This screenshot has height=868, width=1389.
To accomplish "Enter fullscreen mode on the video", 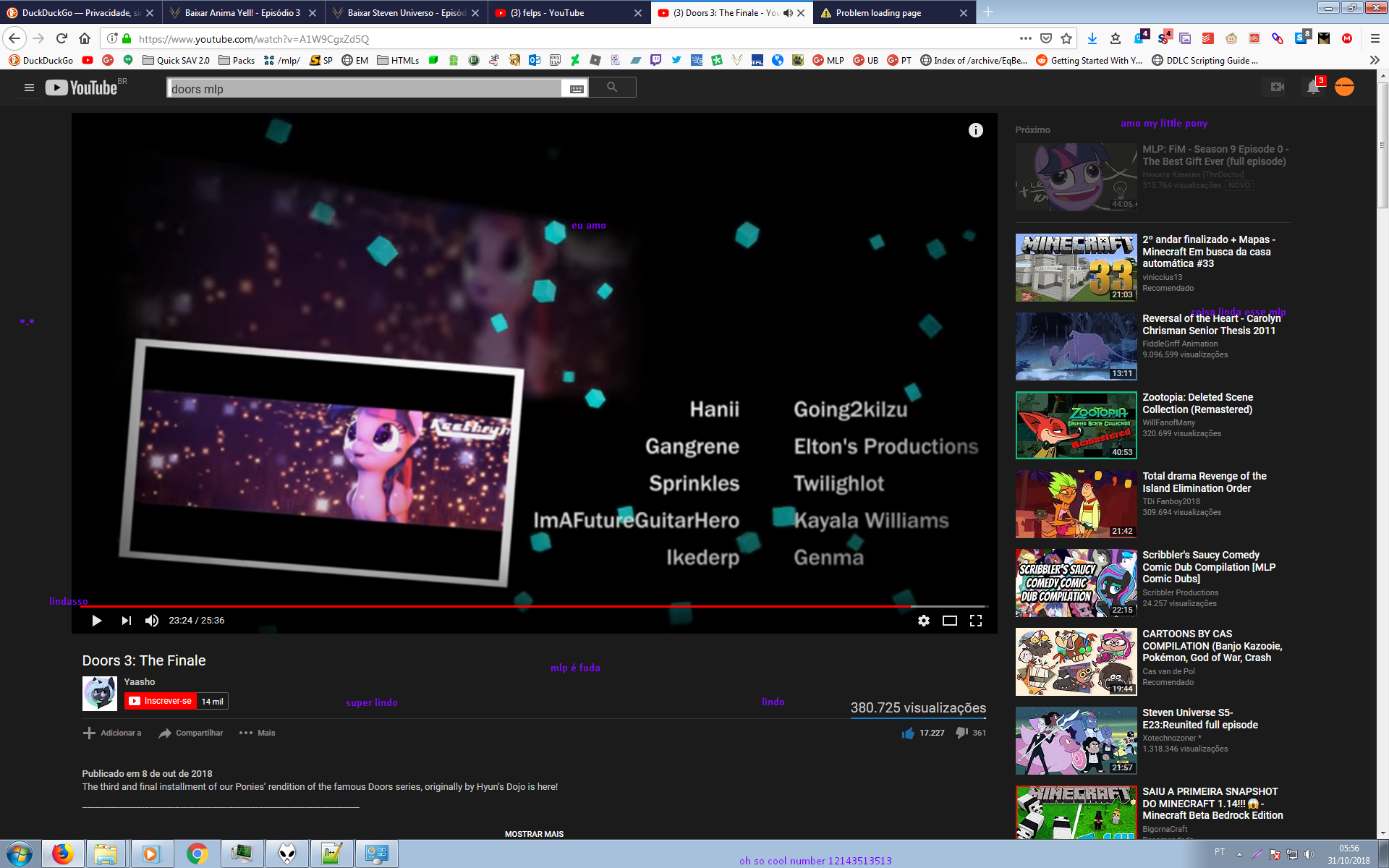I will pyautogui.click(x=975, y=621).
